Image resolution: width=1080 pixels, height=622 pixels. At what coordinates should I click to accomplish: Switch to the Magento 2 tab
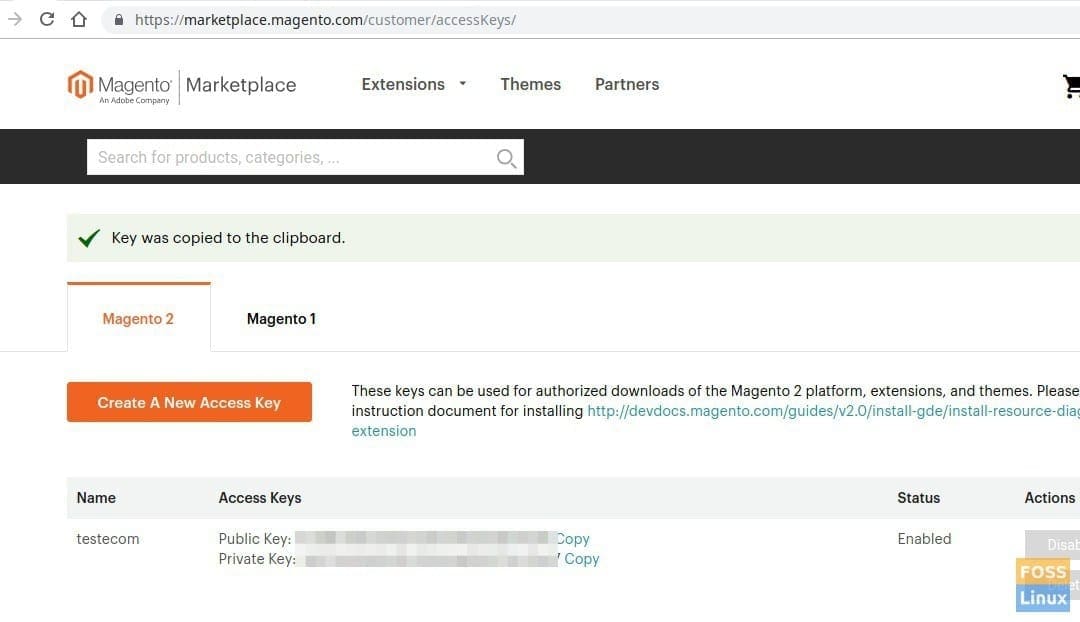pyautogui.click(x=138, y=318)
